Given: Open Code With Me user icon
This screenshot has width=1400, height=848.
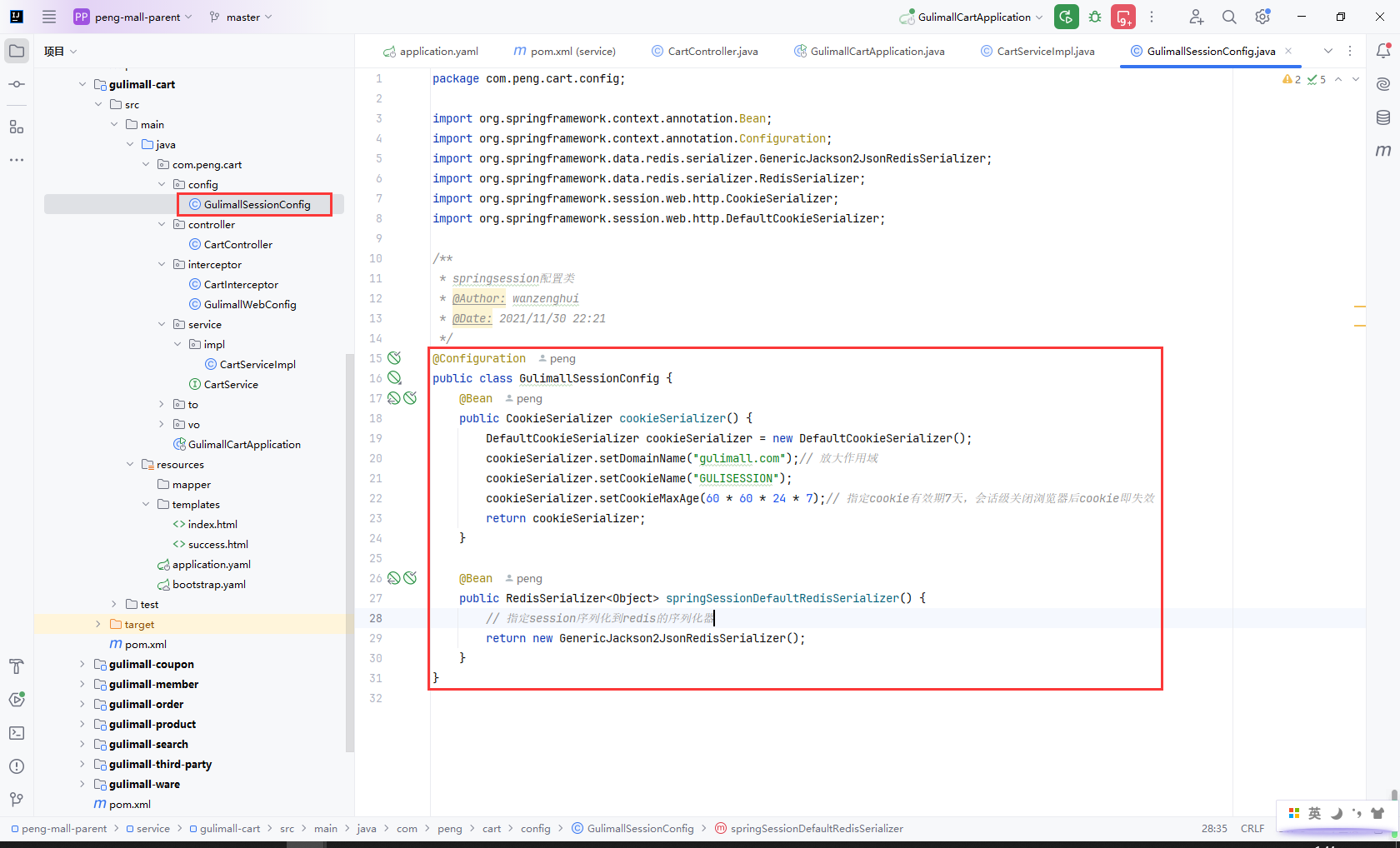Looking at the screenshot, I should pyautogui.click(x=1196, y=17).
